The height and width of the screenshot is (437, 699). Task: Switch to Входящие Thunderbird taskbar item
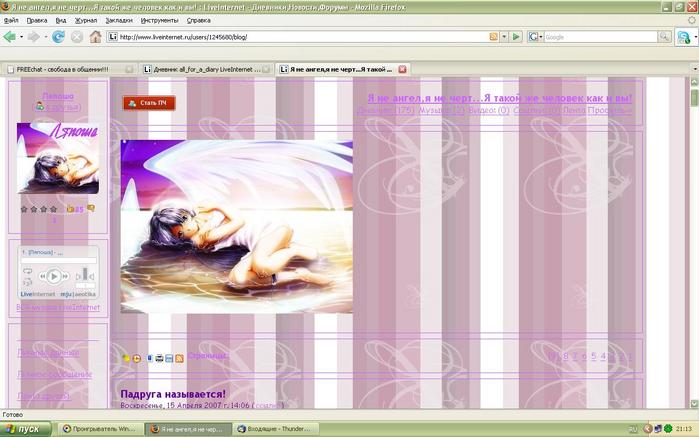[276, 429]
